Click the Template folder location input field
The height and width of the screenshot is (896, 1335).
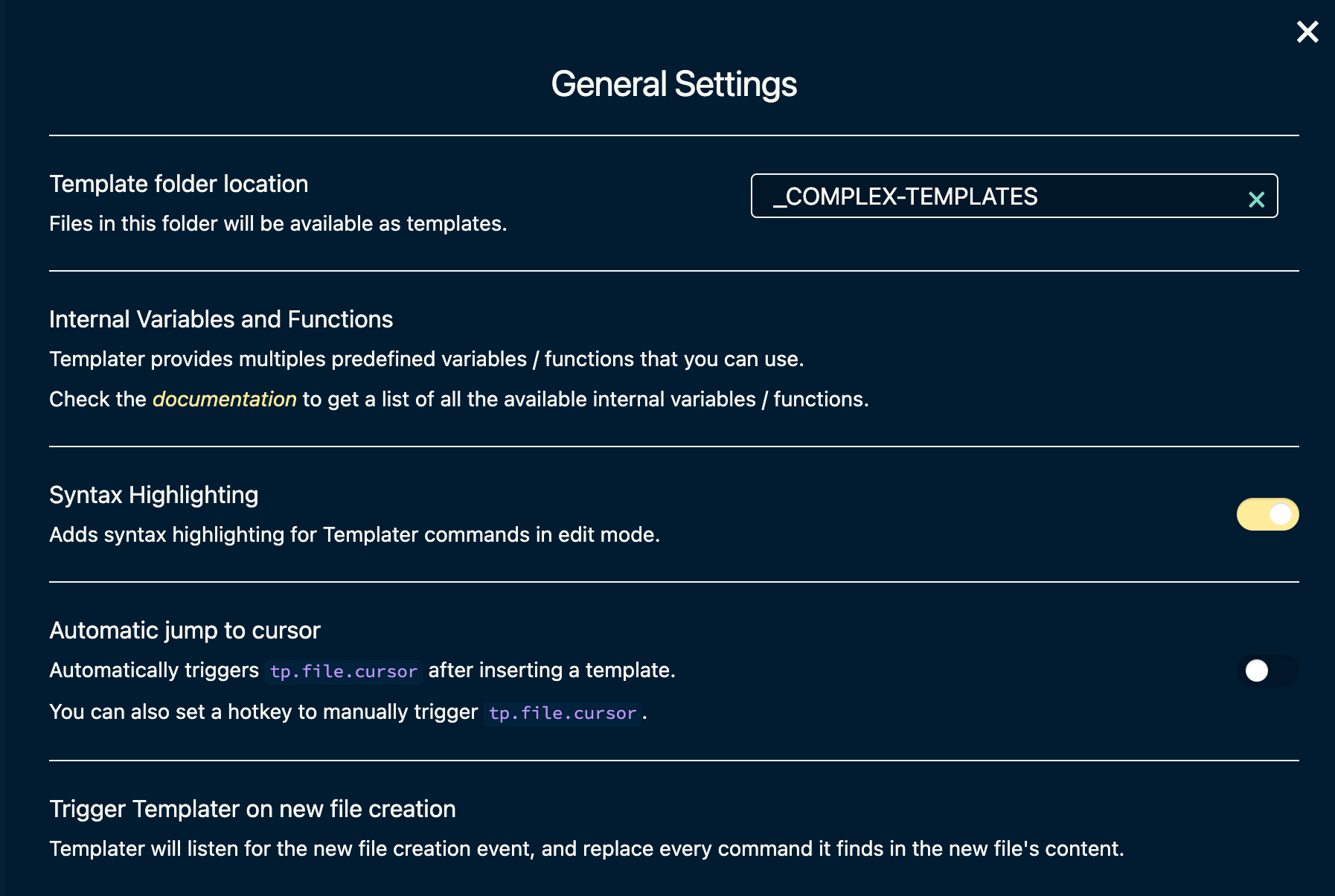point(967,197)
